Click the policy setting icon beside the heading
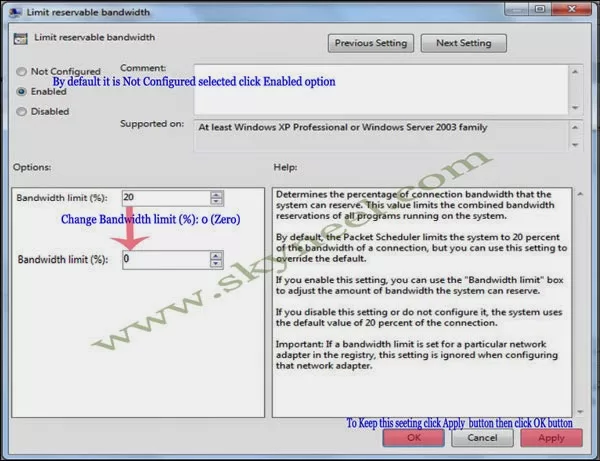600x461 pixels. (x=21, y=39)
